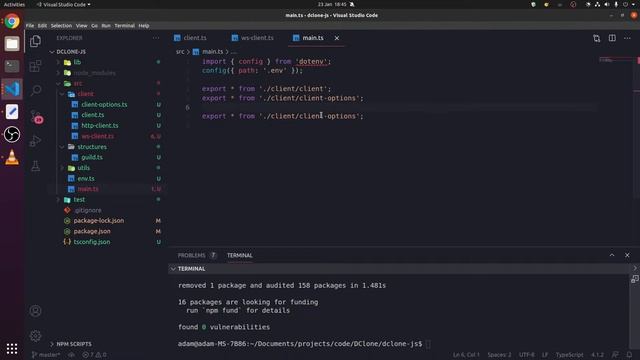Open http-client.ts in explorer
Screen dimensions: 640x360
100,126
